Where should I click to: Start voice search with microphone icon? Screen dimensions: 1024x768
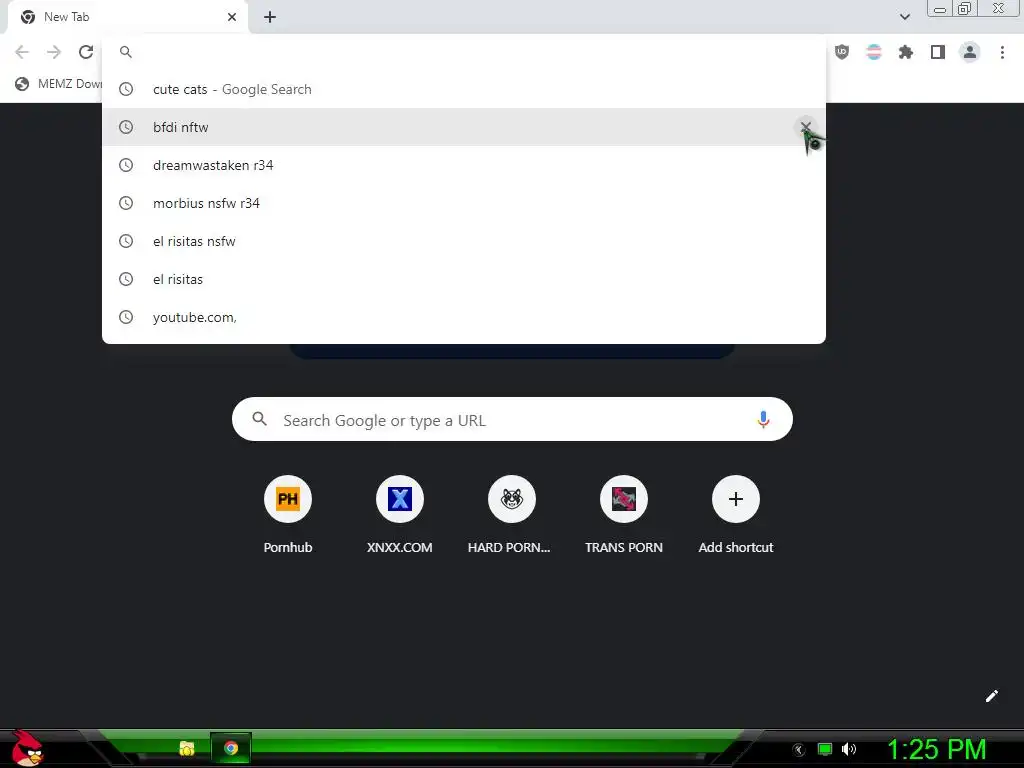763,419
